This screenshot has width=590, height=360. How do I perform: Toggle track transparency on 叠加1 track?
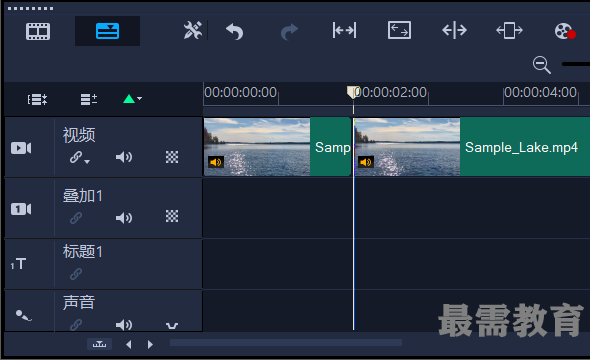point(172,216)
